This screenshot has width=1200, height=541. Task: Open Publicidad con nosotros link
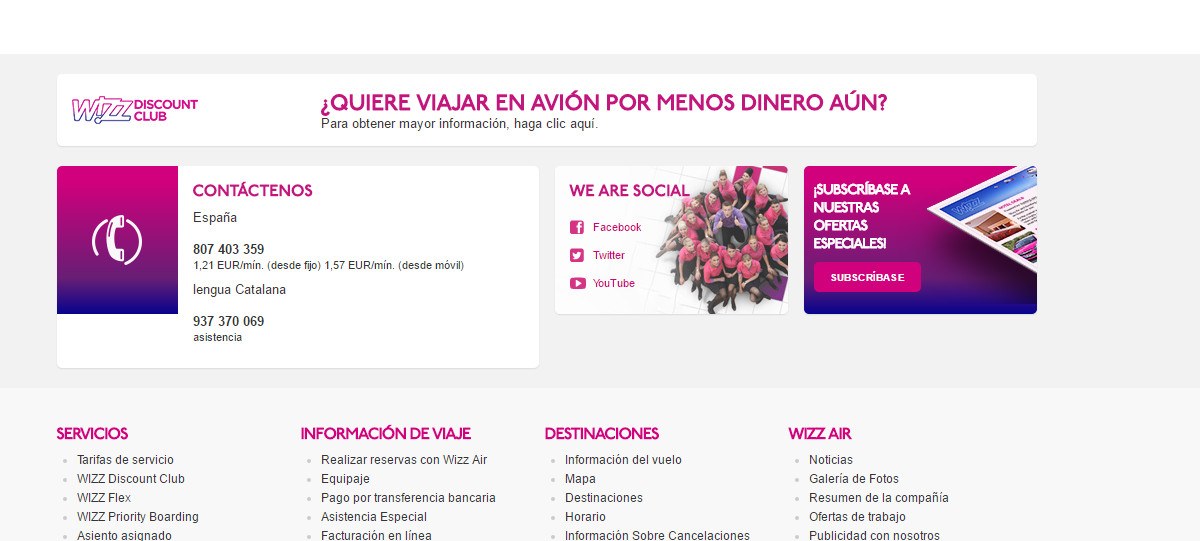(874, 535)
